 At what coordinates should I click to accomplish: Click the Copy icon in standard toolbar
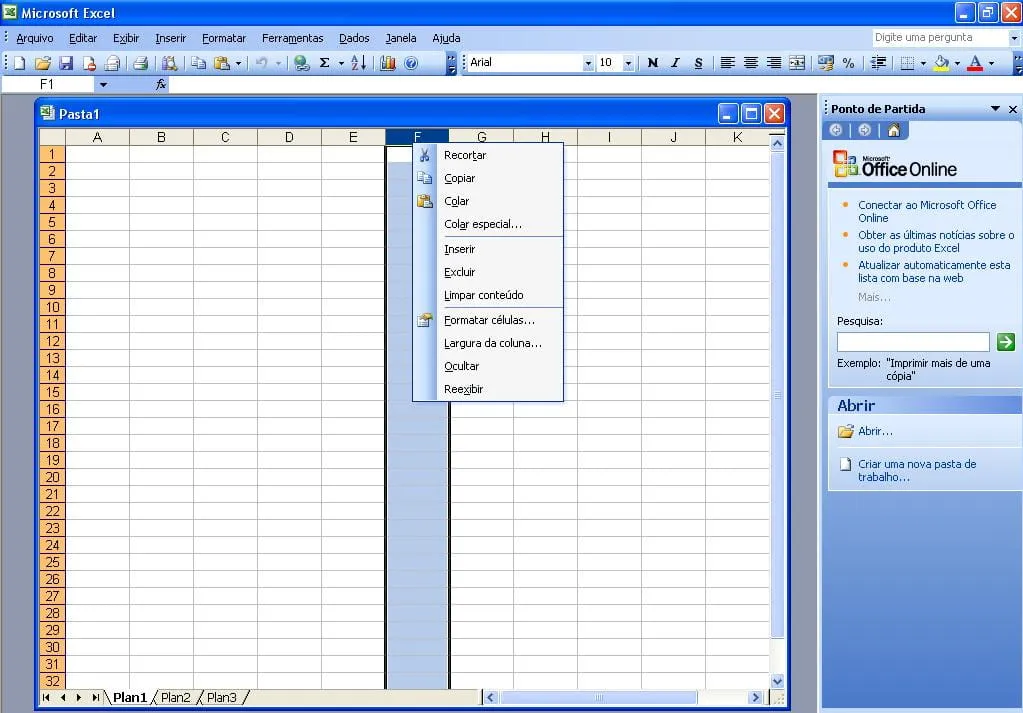click(198, 63)
